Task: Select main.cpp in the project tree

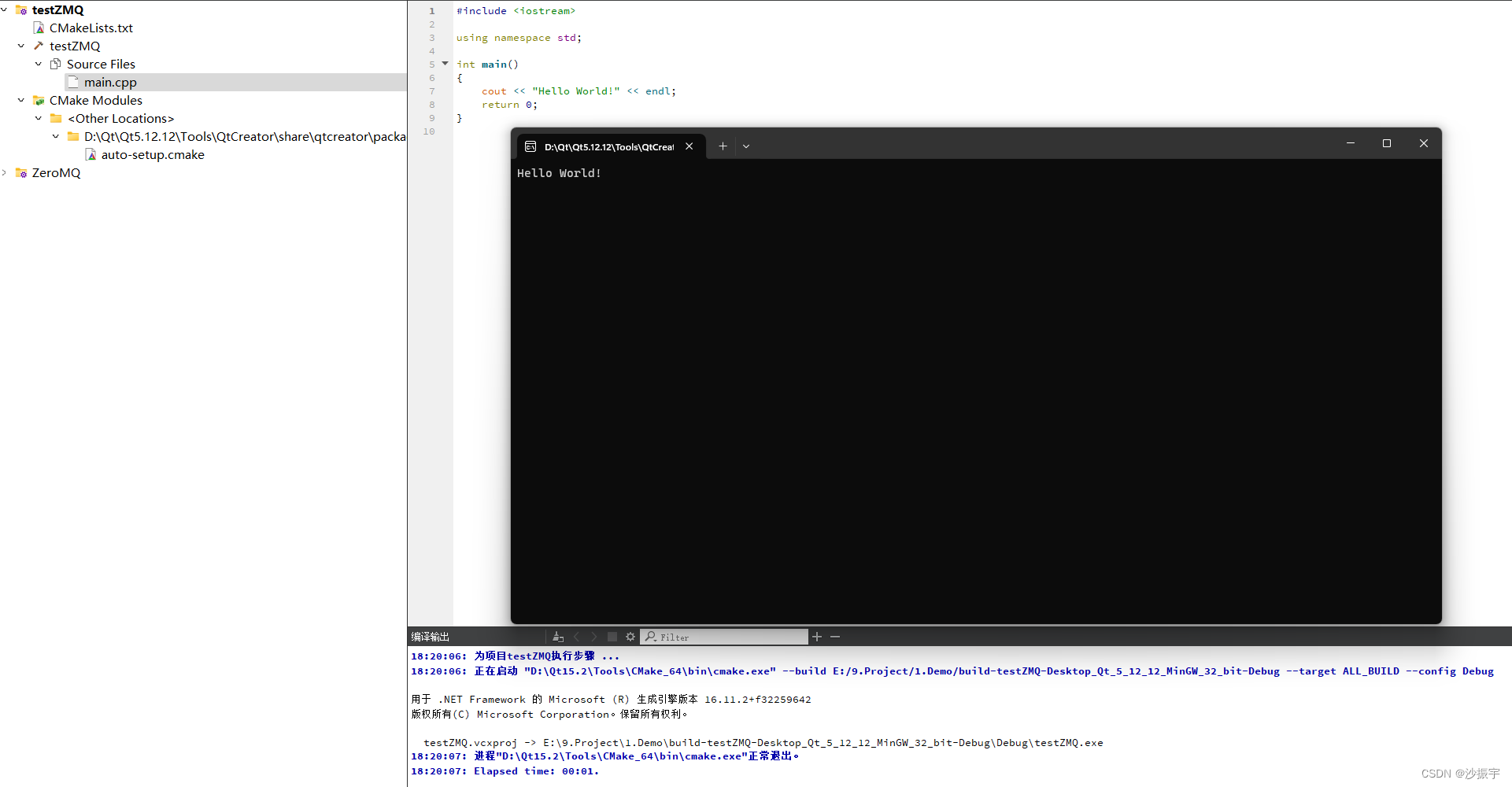Action: coord(110,82)
